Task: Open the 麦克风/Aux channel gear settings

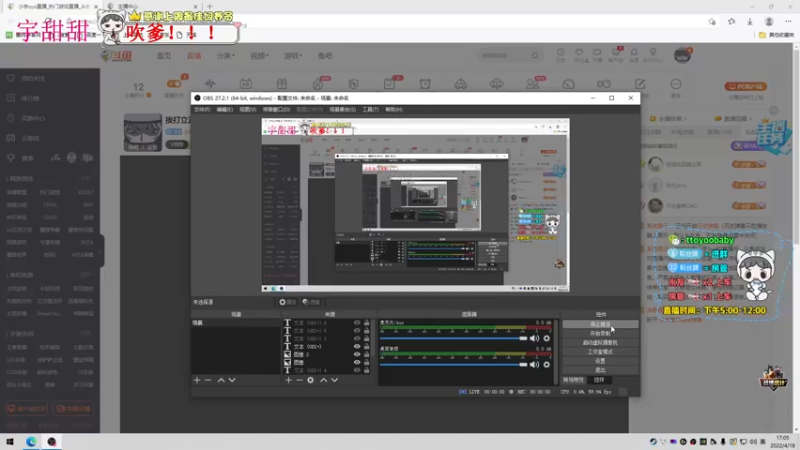Action: coord(546,338)
